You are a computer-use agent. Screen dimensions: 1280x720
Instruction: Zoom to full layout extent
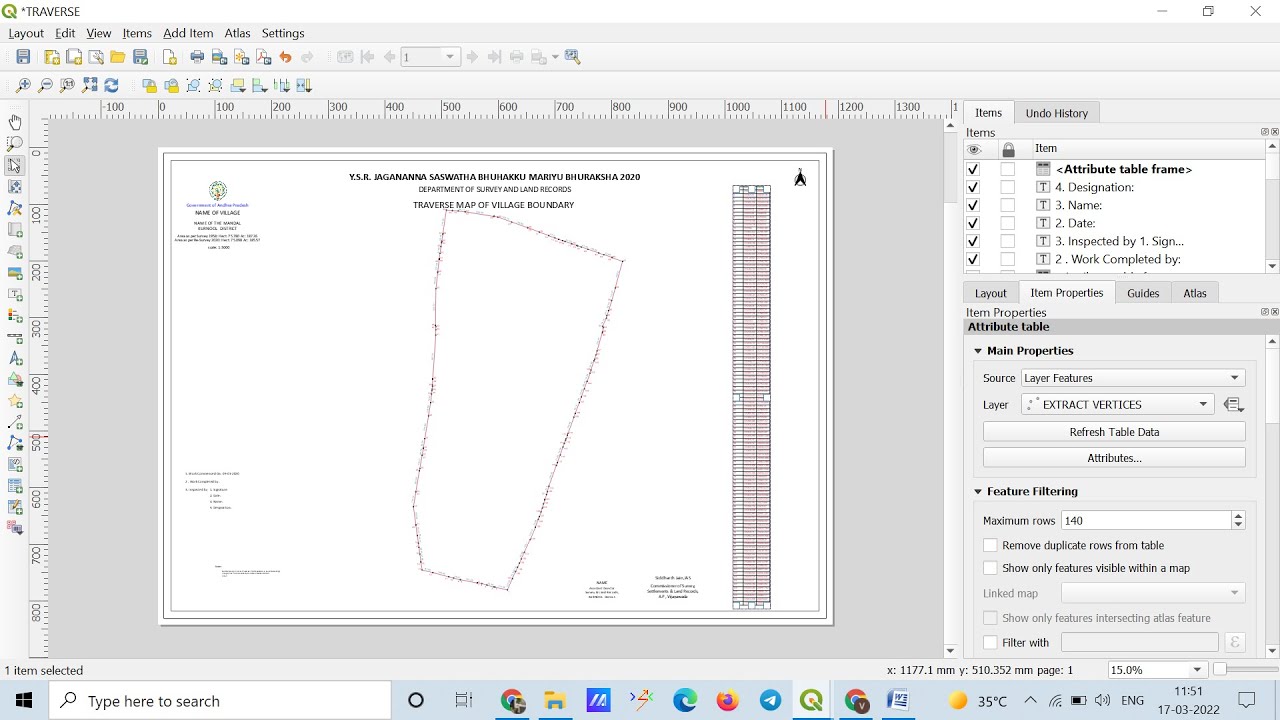pyautogui.click(x=89, y=86)
